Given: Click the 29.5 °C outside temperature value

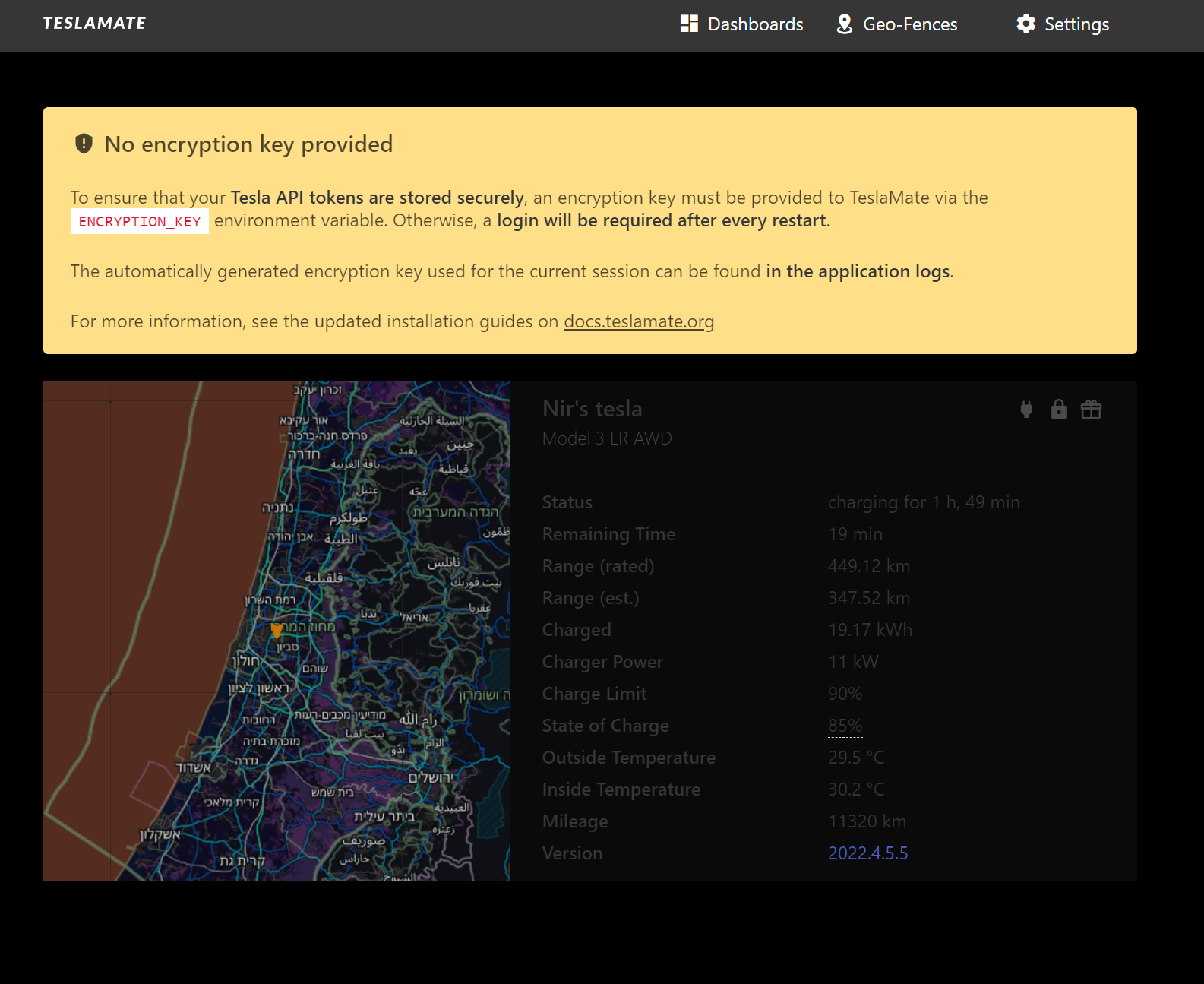Looking at the screenshot, I should 856,758.
